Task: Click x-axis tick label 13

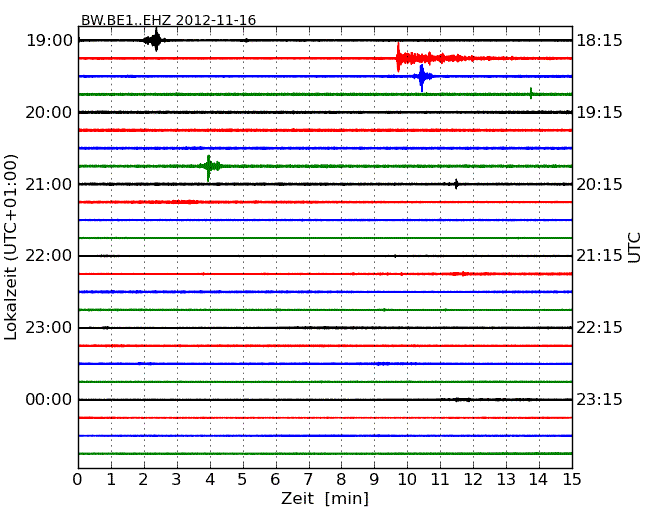Action: (x=506, y=480)
